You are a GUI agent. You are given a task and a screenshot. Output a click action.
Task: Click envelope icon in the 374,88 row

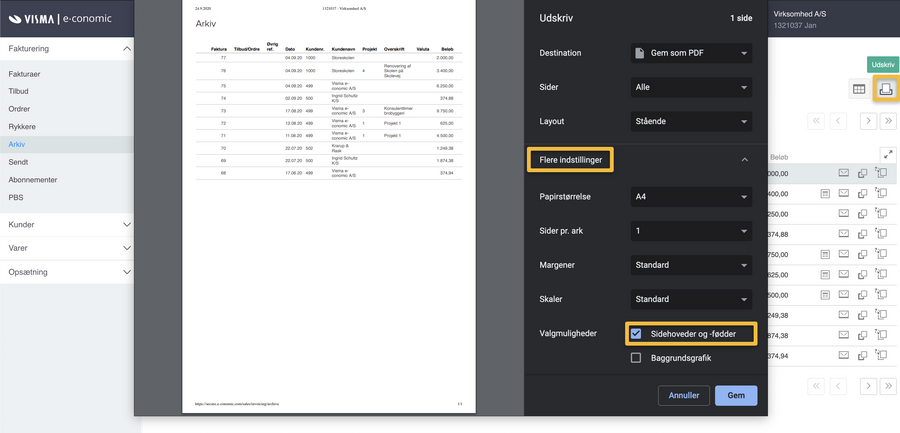pyautogui.click(x=843, y=235)
